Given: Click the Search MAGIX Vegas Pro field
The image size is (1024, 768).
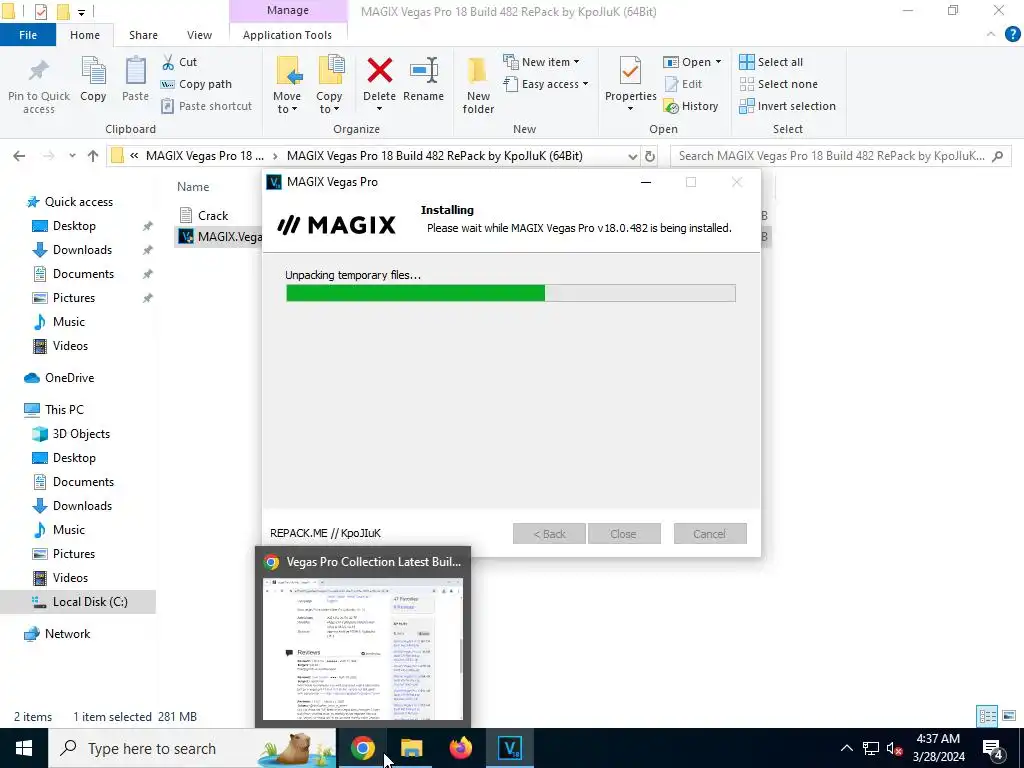Looking at the screenshot, I should 841,156.
